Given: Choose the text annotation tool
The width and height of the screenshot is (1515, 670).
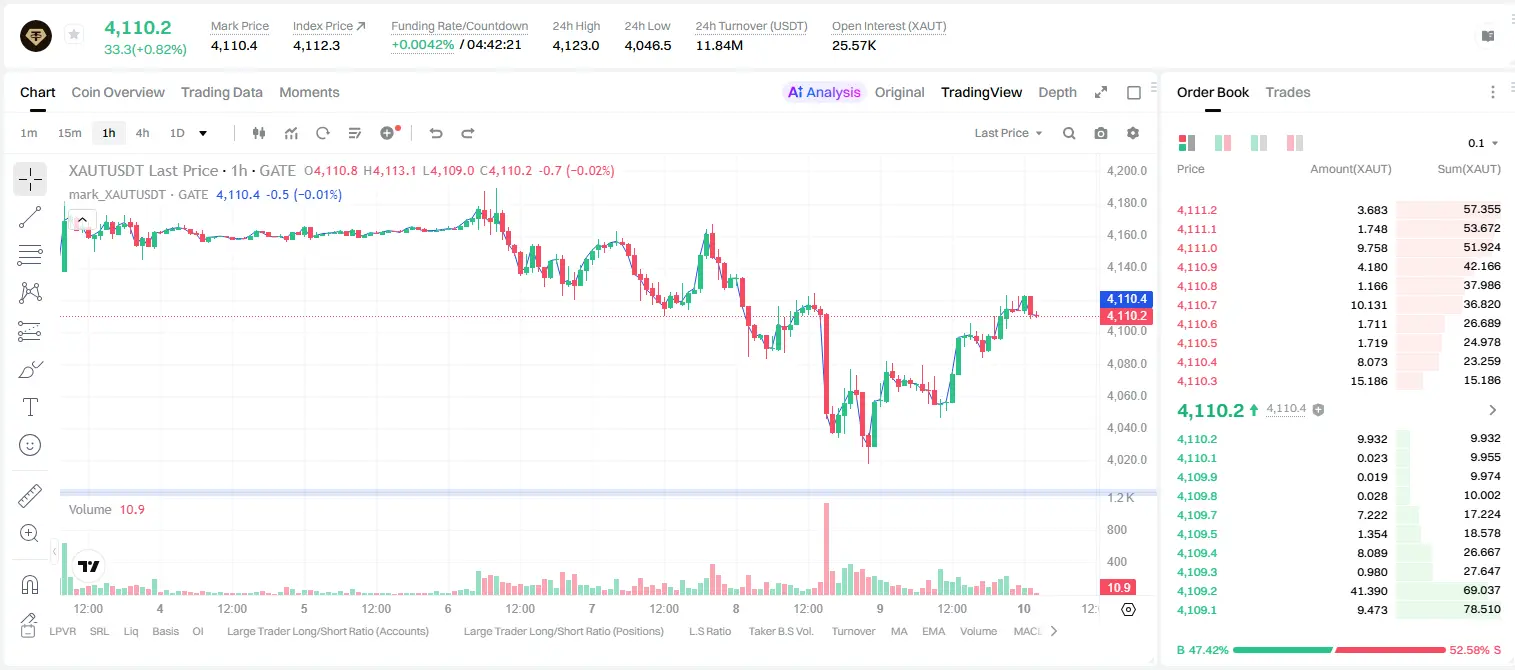Looking at the screenshot, I should [x=30, y=407].
